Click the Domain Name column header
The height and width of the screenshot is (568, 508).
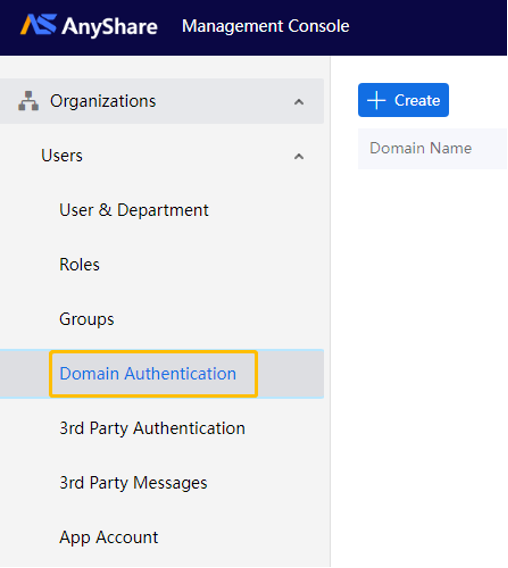[421, 148]
